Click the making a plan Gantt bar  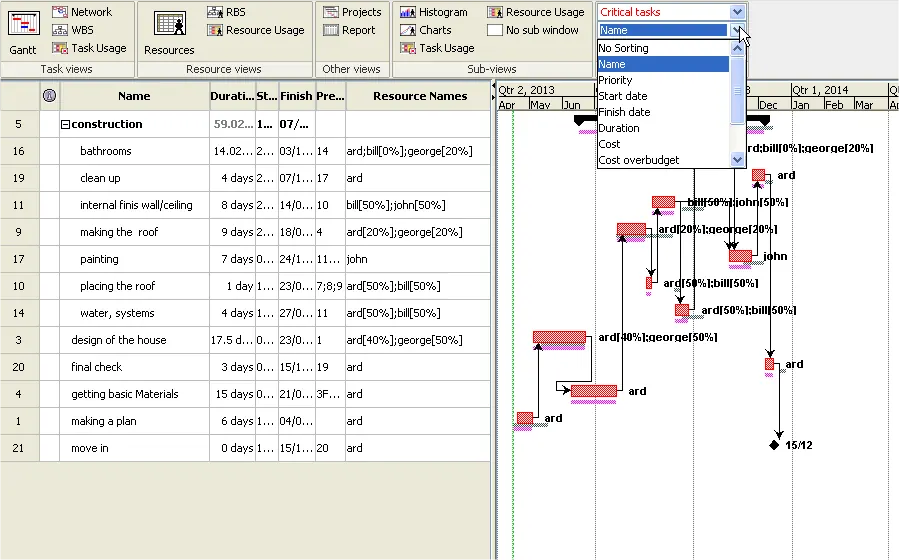pyautogui.click(x=525, y=418)
